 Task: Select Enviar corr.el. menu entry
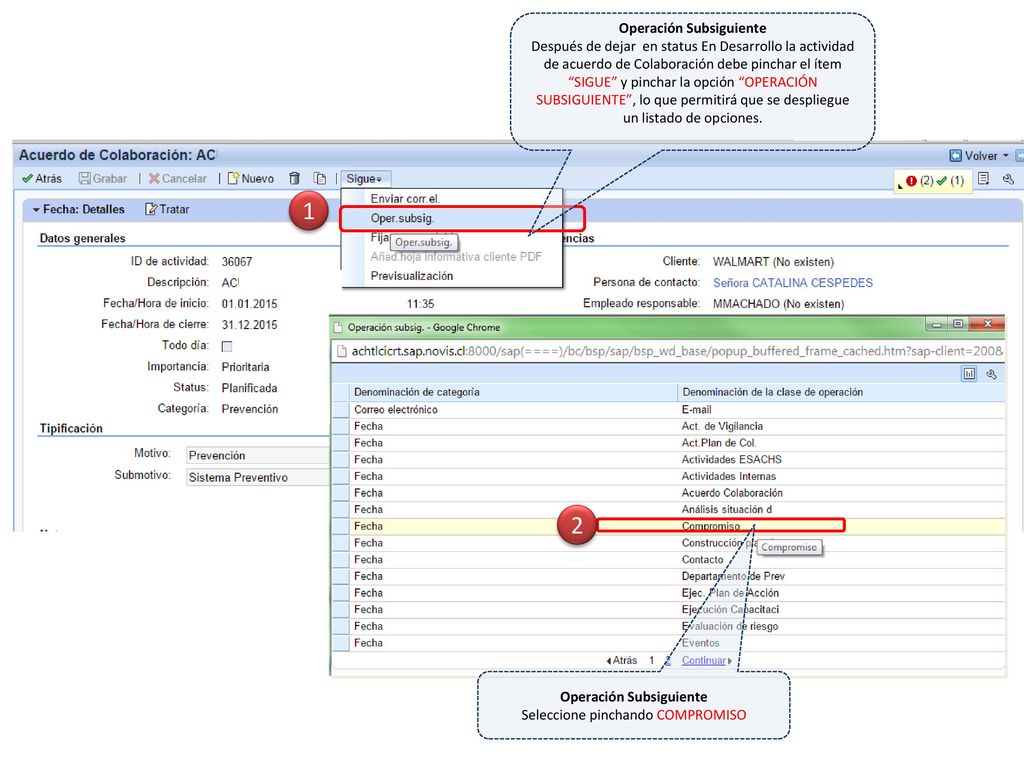[x=405, y=199]
